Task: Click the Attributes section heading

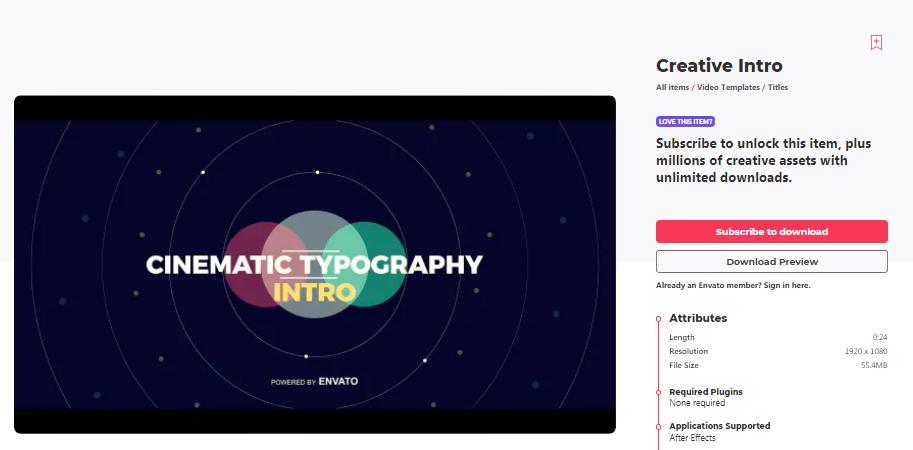Action: coord(698,318)
